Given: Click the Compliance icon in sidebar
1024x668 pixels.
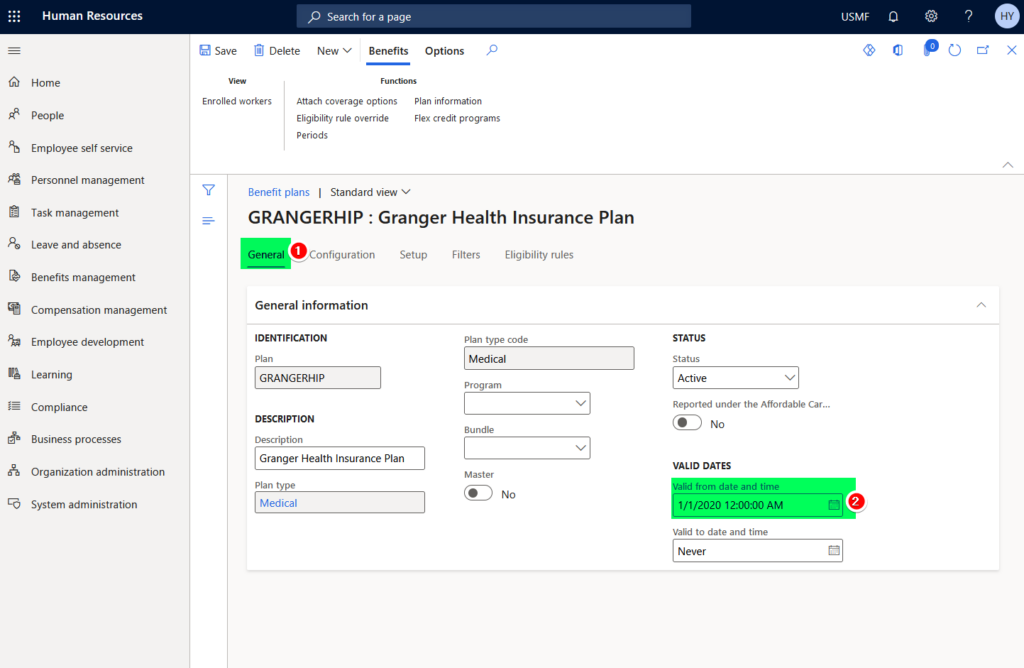Looking at the screenshot, I should [14, 406].
